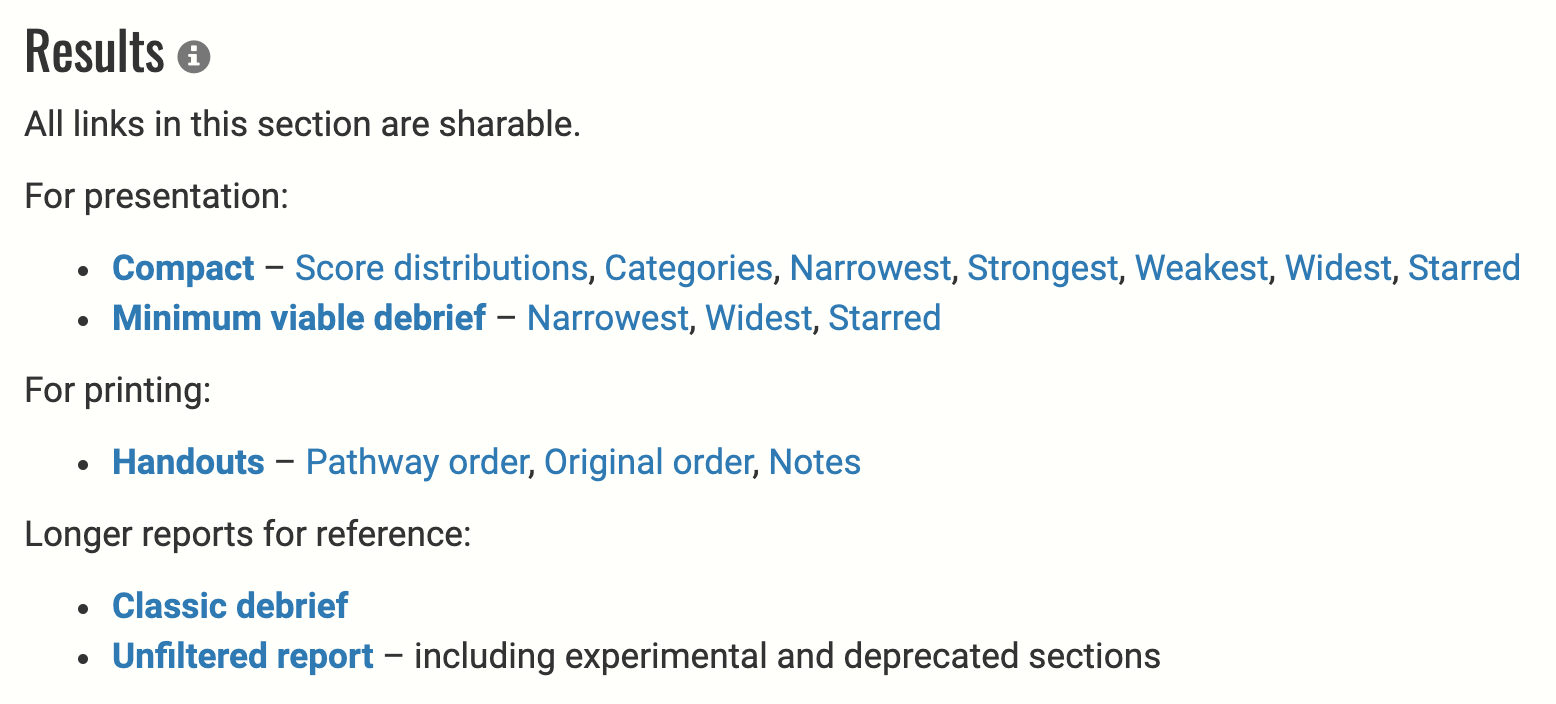This screenshot has height=704, width=1556.
Task: Click the Results section heading
Action: (94, 52)
